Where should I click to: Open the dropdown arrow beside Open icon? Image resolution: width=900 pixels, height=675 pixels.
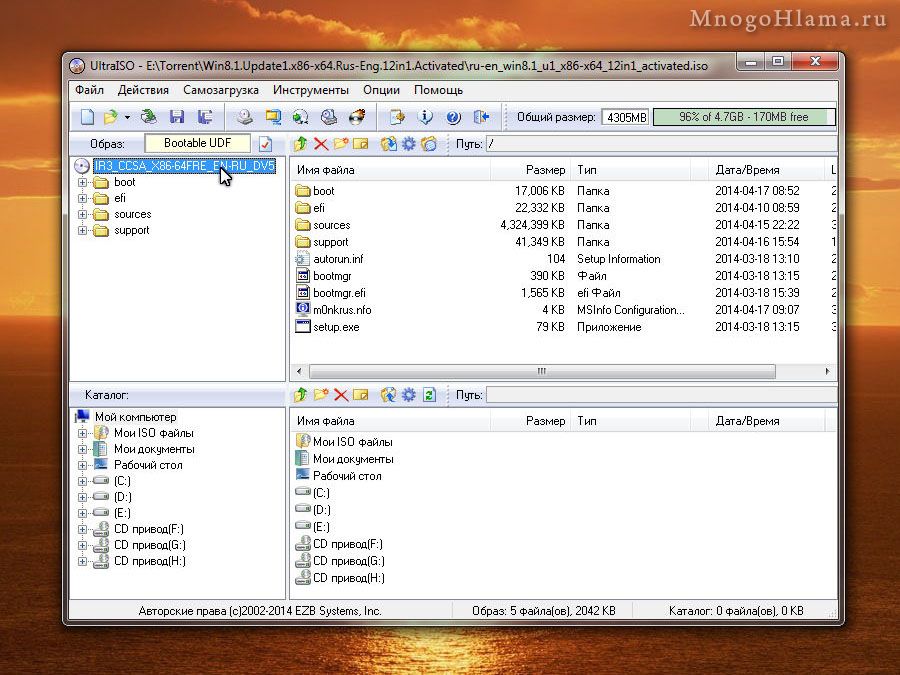tap(126, 118)
